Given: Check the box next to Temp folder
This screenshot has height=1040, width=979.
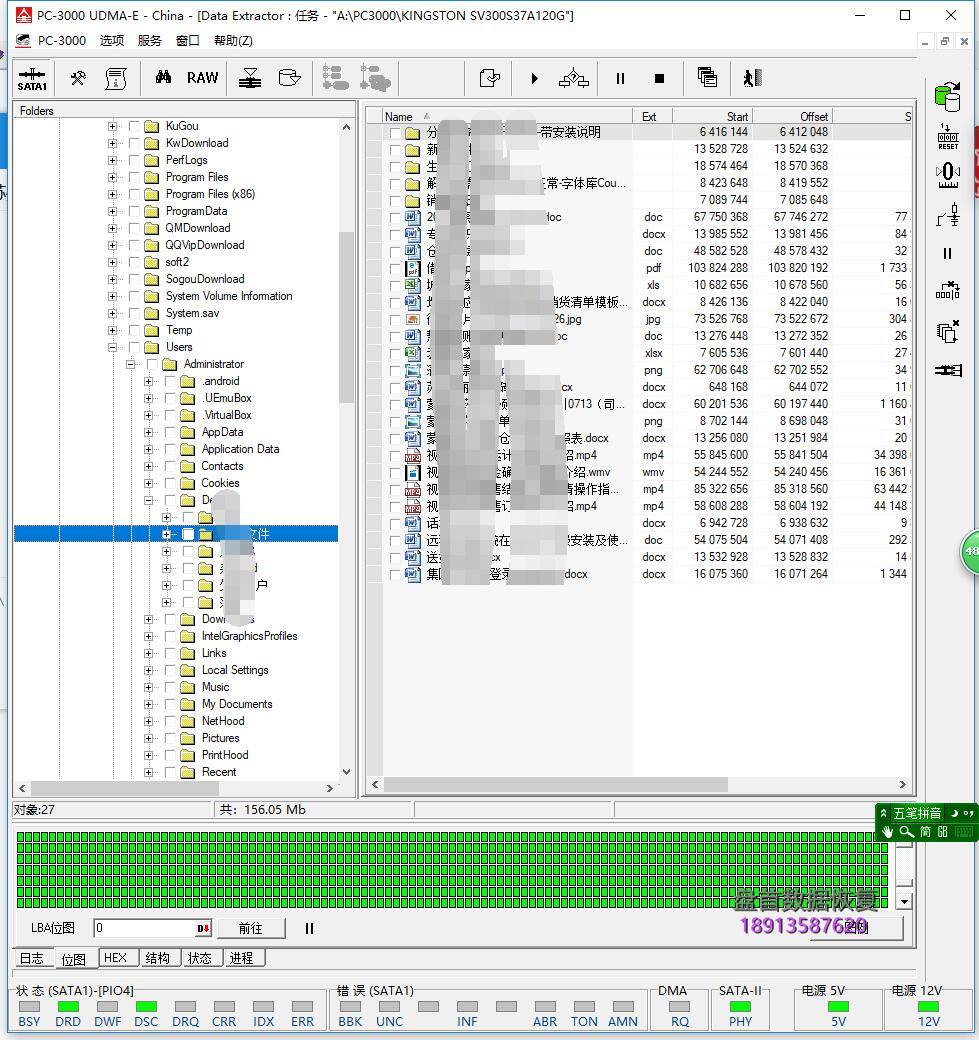Looking at the screenshot, I should 135,330.
